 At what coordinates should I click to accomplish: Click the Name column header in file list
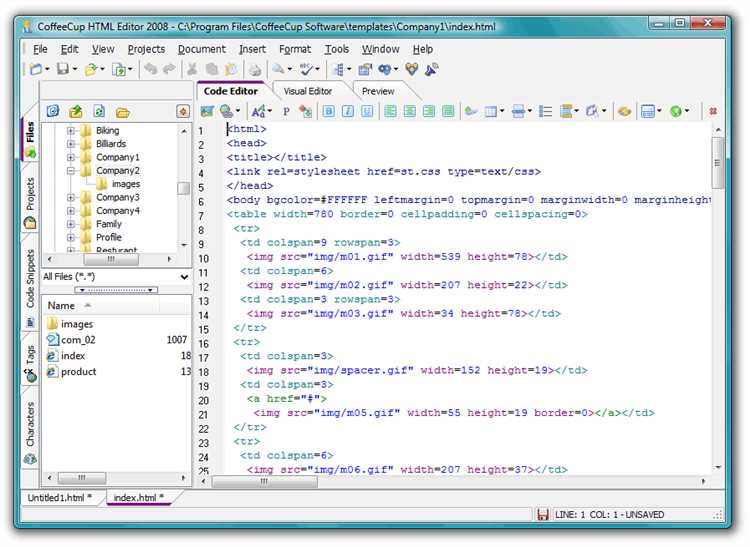[x=62, y=305]
